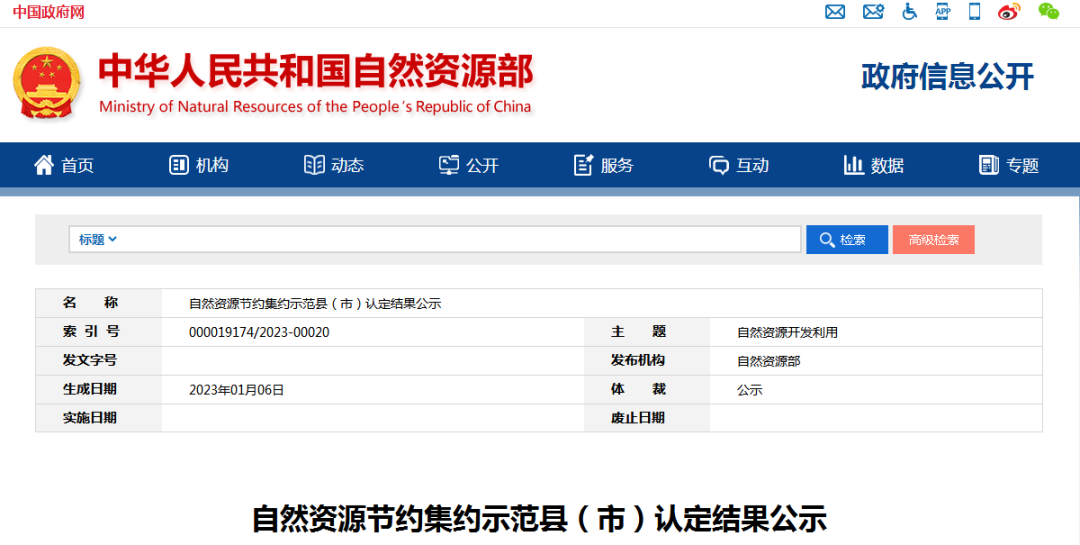
Task: Click the 服务 navigation item
Action: (604, 165)
